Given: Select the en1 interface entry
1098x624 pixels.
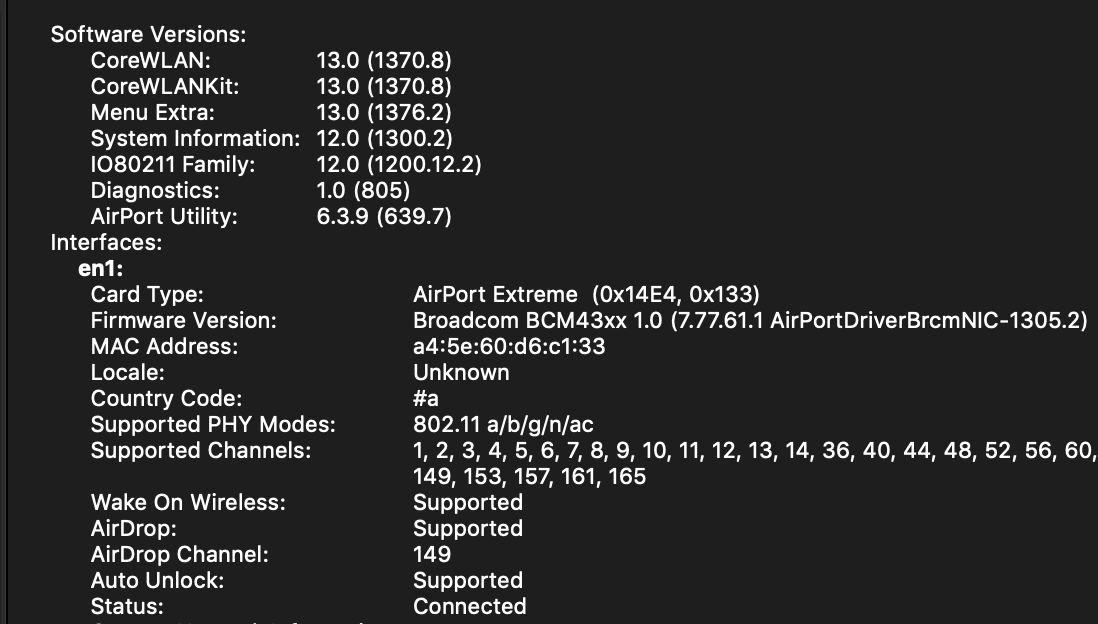Looking at the screenshot, I should [100, 268].
